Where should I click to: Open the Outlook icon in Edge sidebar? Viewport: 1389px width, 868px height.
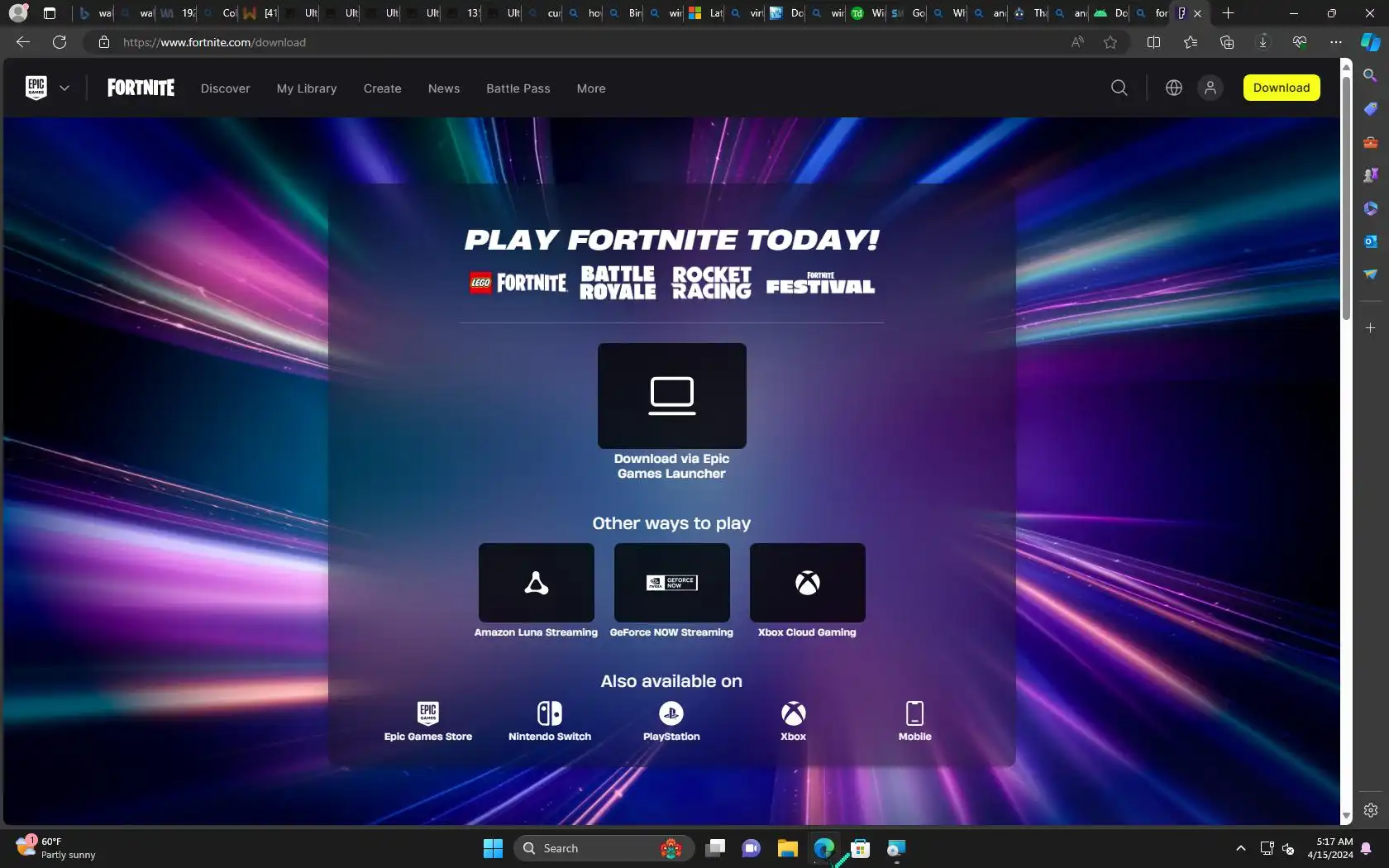(x=1371, y=241)
